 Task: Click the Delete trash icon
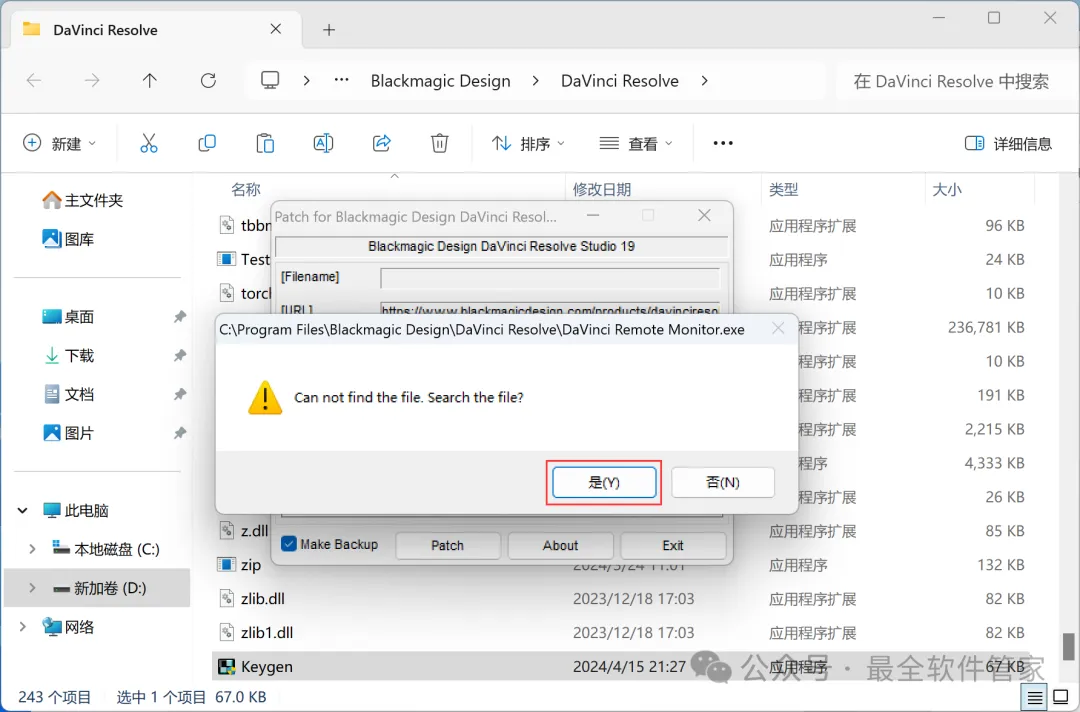[439, 143]
